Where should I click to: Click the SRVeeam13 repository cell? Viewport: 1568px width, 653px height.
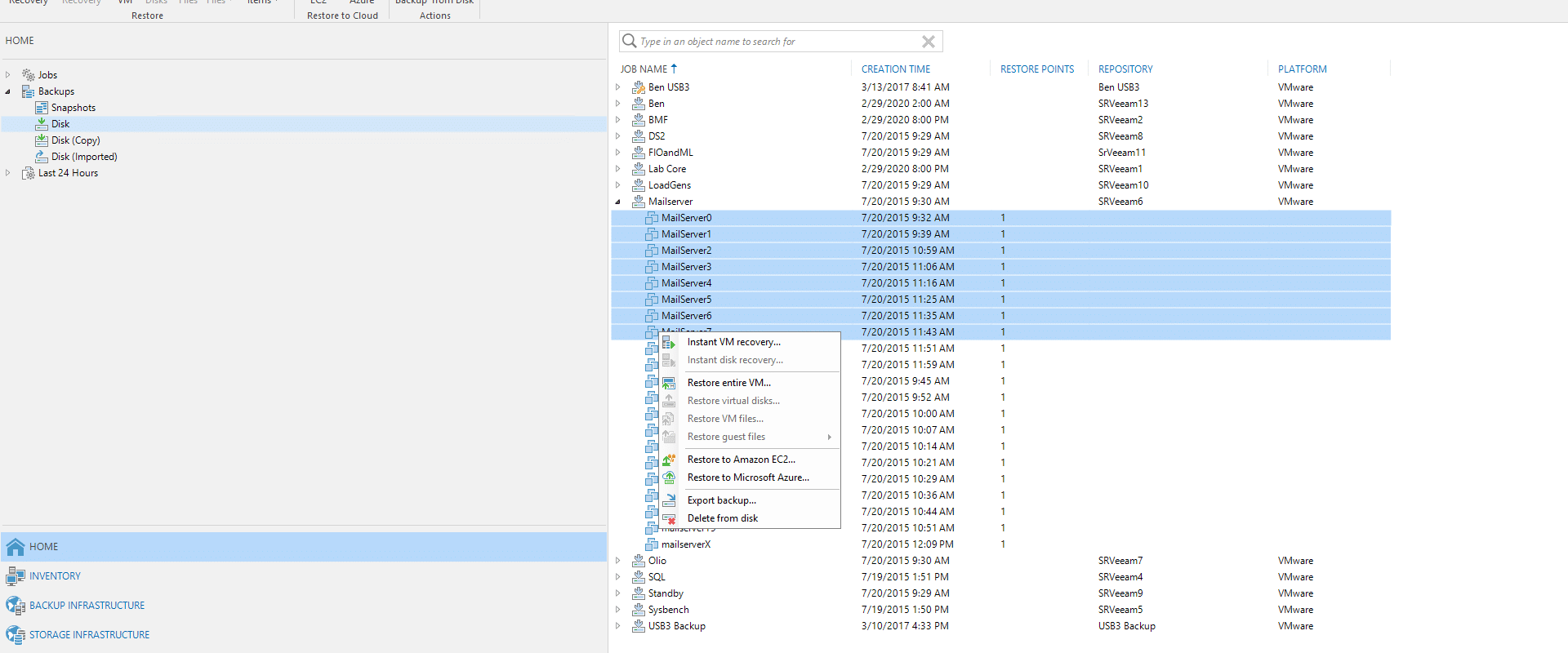[x=1123, y=104]
